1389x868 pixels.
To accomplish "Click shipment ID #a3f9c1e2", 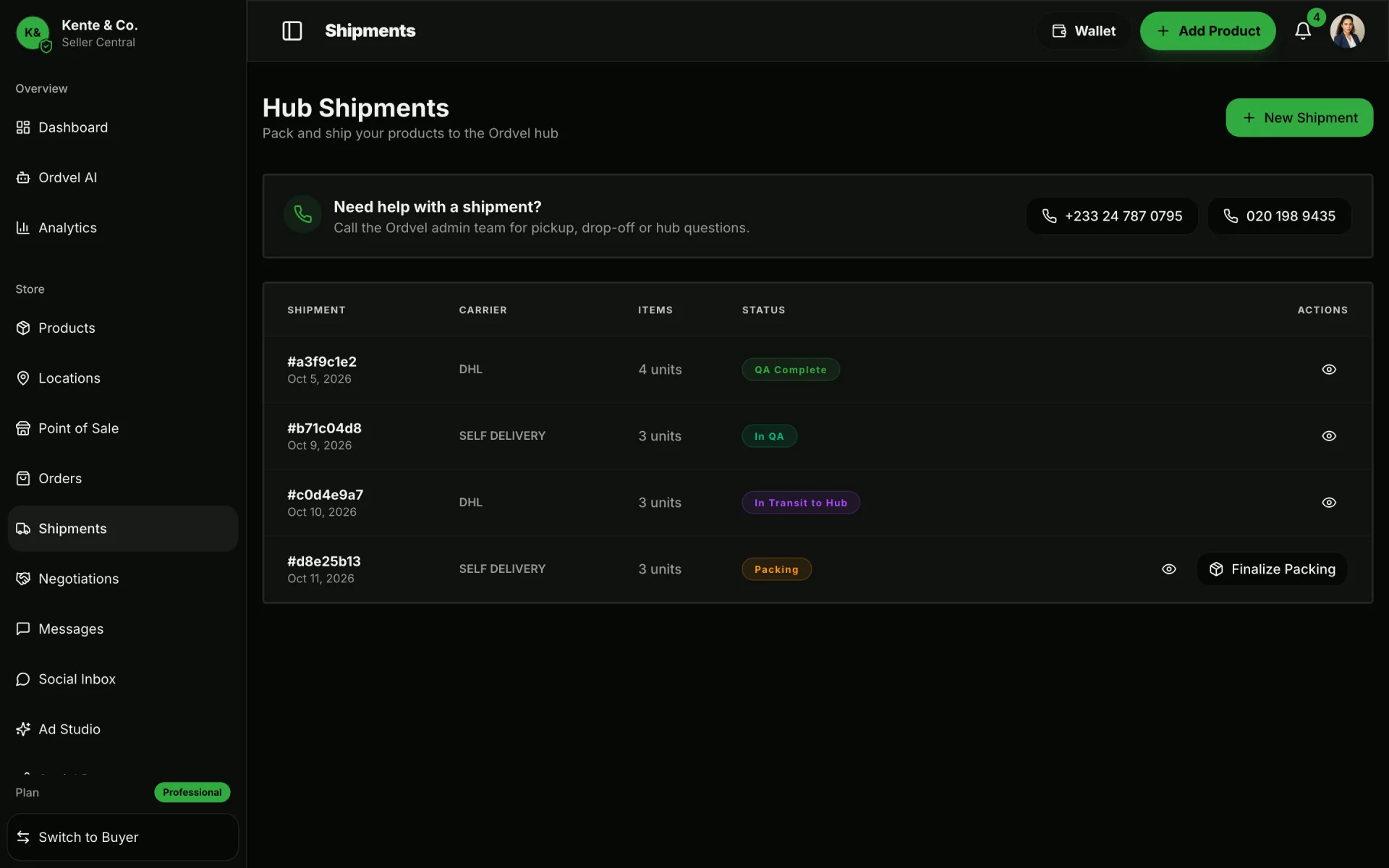I will click(x=322, y=362).
